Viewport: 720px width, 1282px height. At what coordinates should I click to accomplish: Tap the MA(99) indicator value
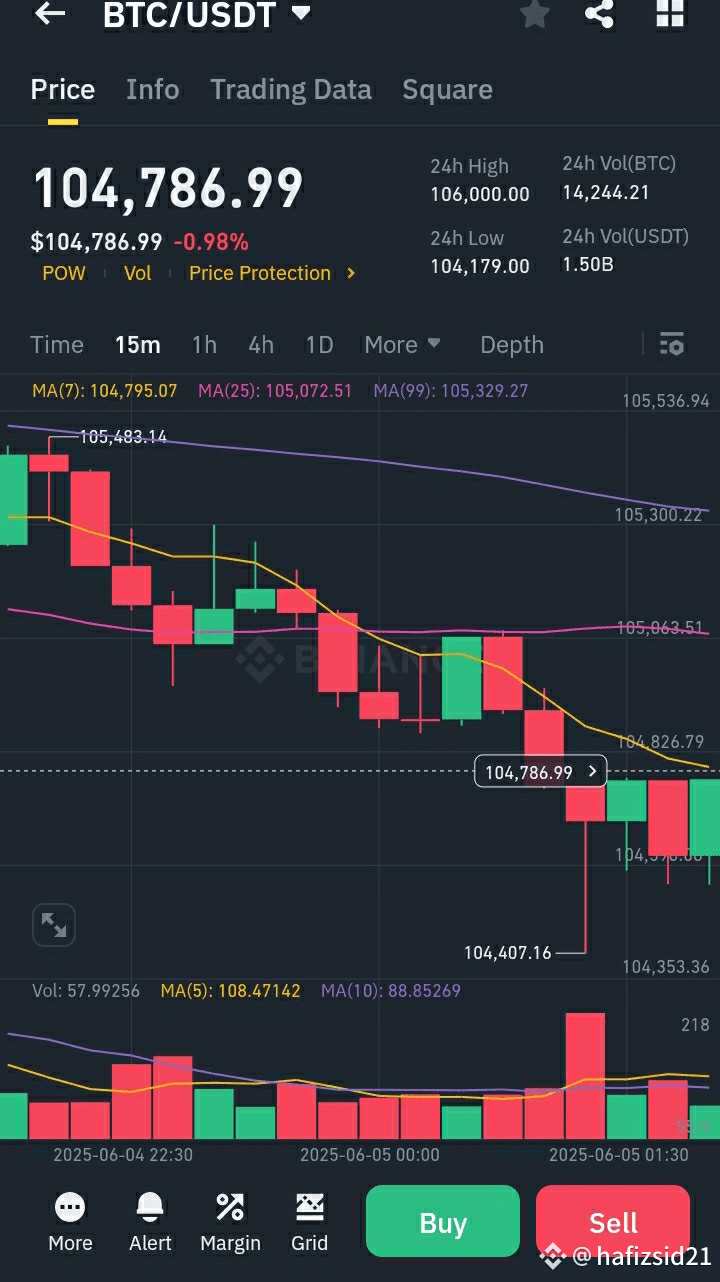click(x=451, y=391)
